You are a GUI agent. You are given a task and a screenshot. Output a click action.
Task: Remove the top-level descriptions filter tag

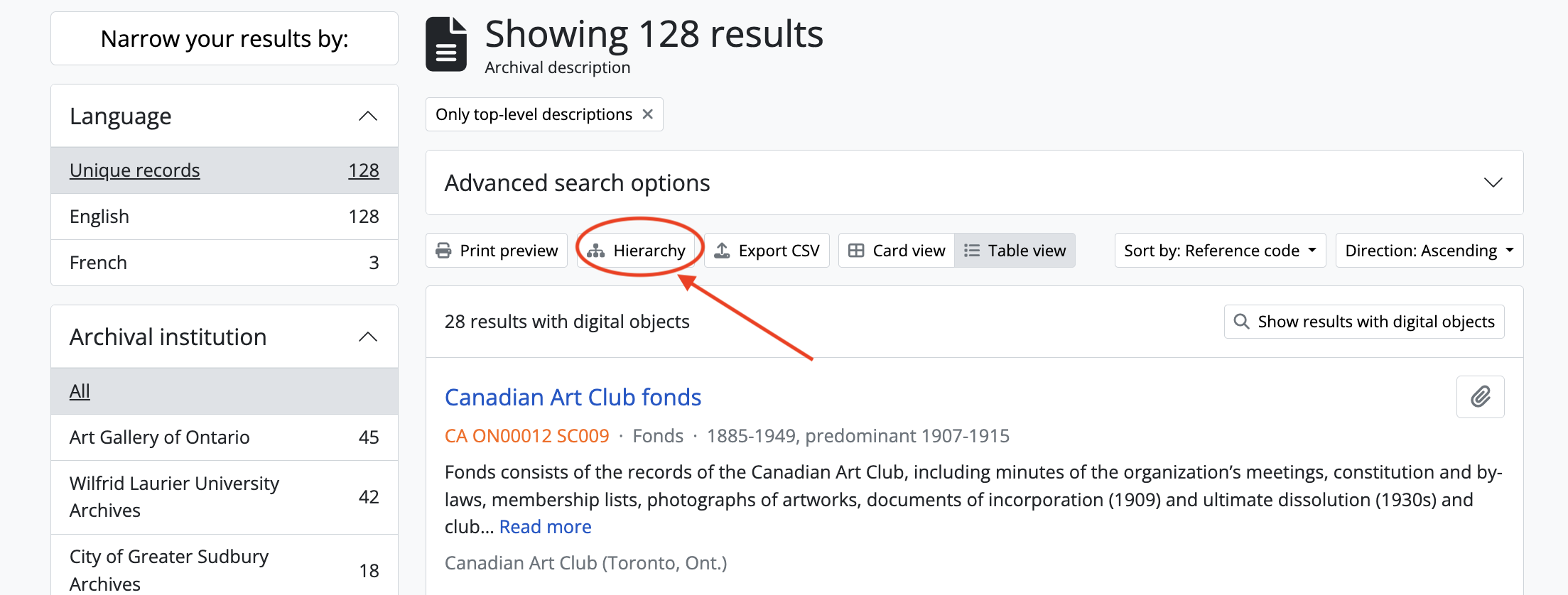(x=647, y=114)
